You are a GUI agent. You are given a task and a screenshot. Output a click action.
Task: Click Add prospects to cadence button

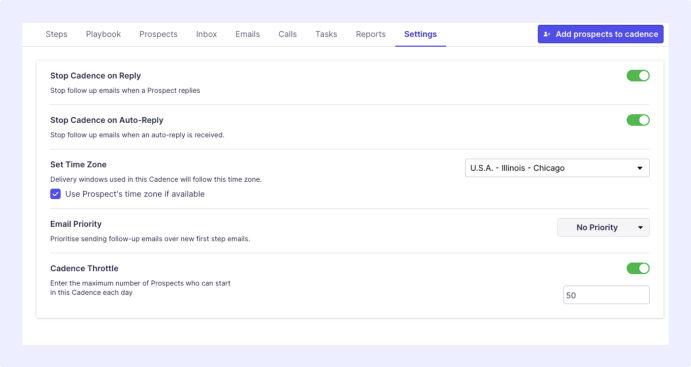(x=600, y=34)
